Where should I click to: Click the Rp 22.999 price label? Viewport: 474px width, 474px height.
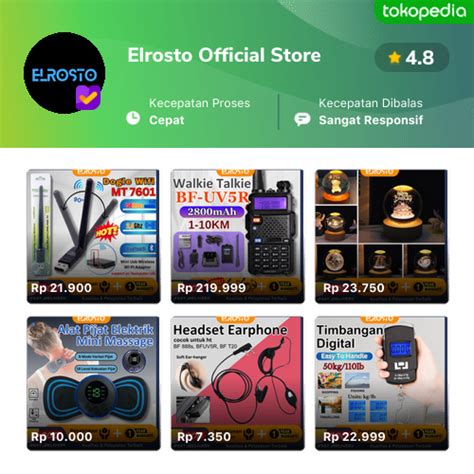point(354,437)
